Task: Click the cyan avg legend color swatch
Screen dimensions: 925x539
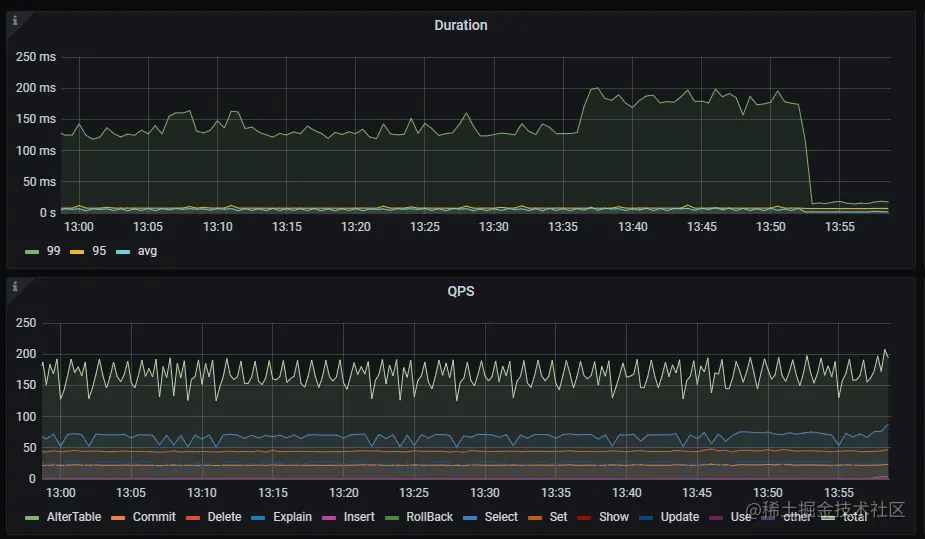Action: 123,252
